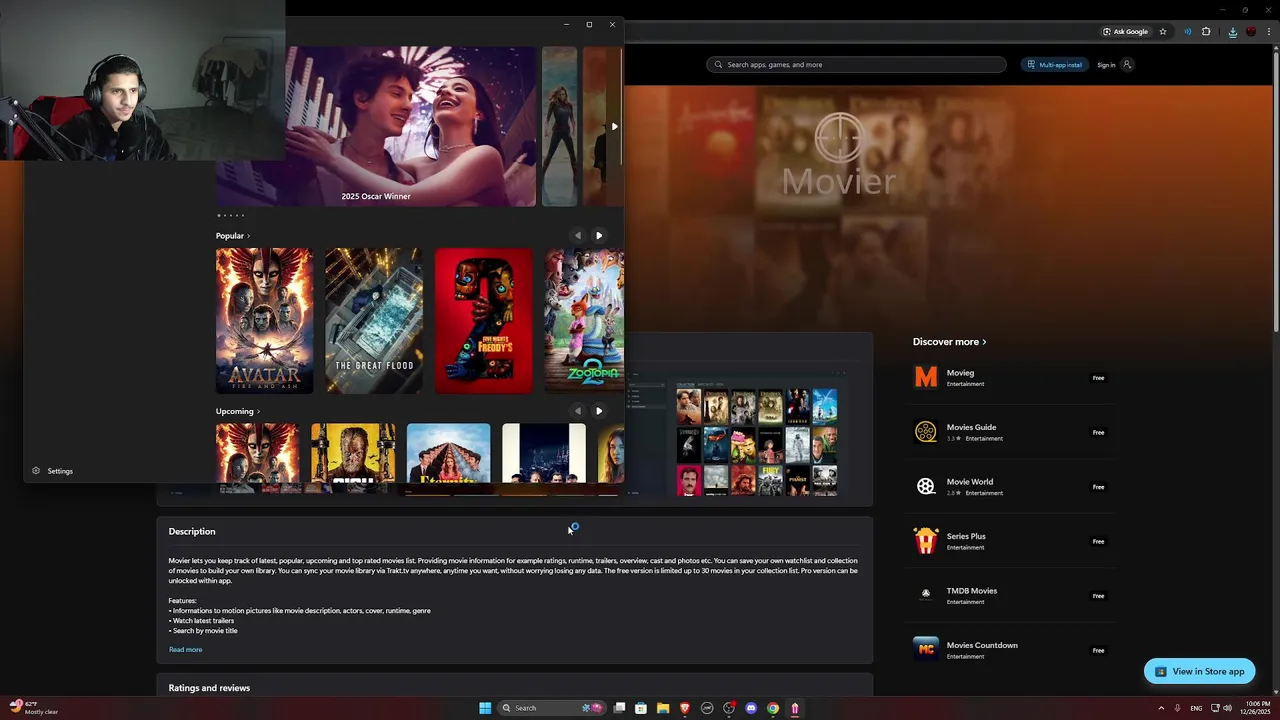Open the browser Extensions puzzle icon

point(1206,32)
